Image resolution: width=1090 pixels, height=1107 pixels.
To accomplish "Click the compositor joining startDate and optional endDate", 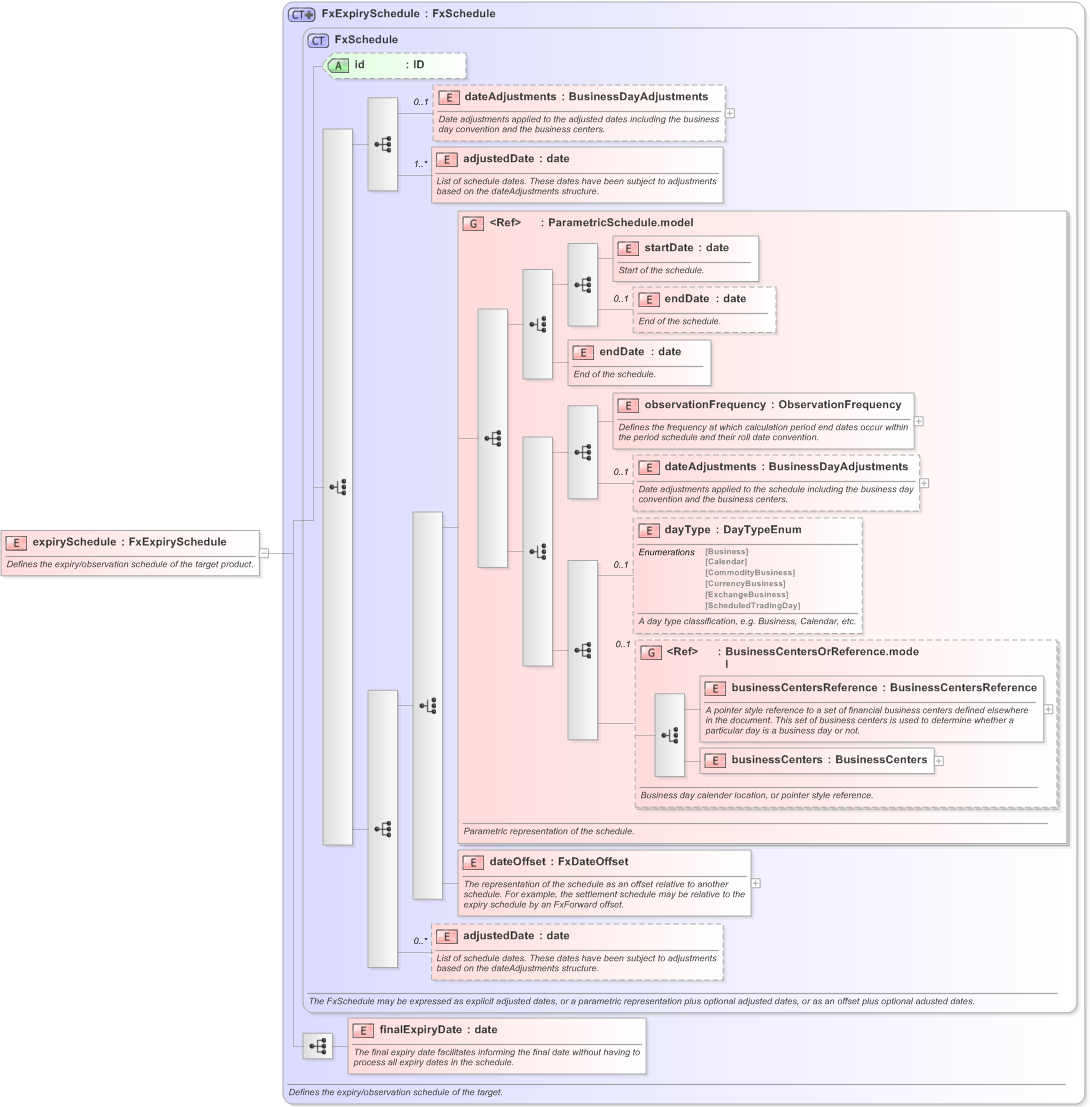I will [x=582, y=285].
